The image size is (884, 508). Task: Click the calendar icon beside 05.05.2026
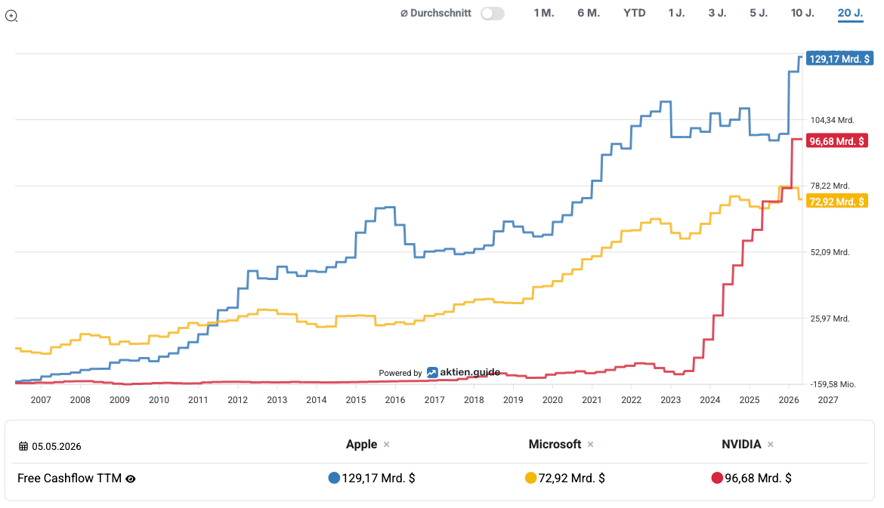[23, 447]
